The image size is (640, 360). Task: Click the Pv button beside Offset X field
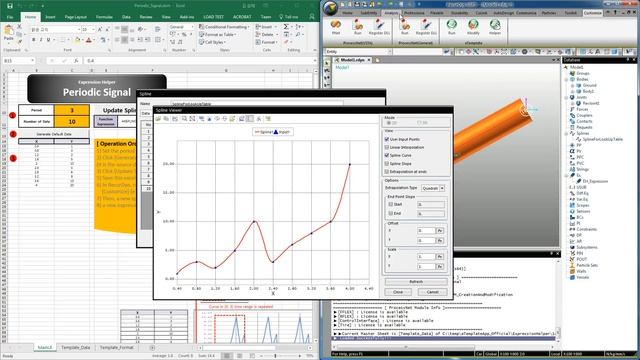click(440, 231)
